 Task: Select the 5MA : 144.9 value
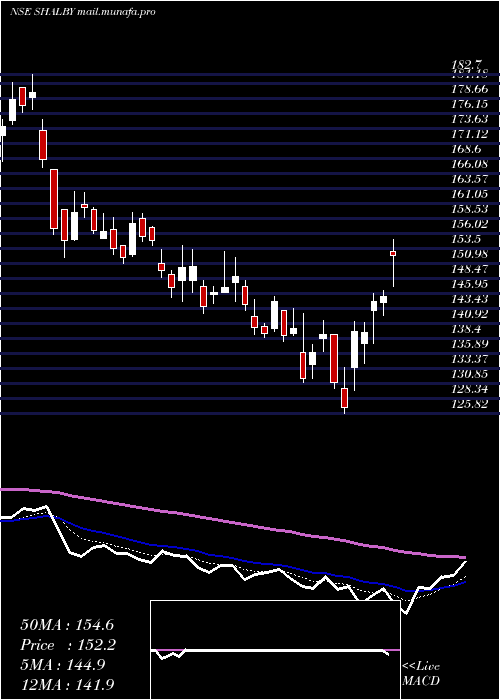coord(63,665)
